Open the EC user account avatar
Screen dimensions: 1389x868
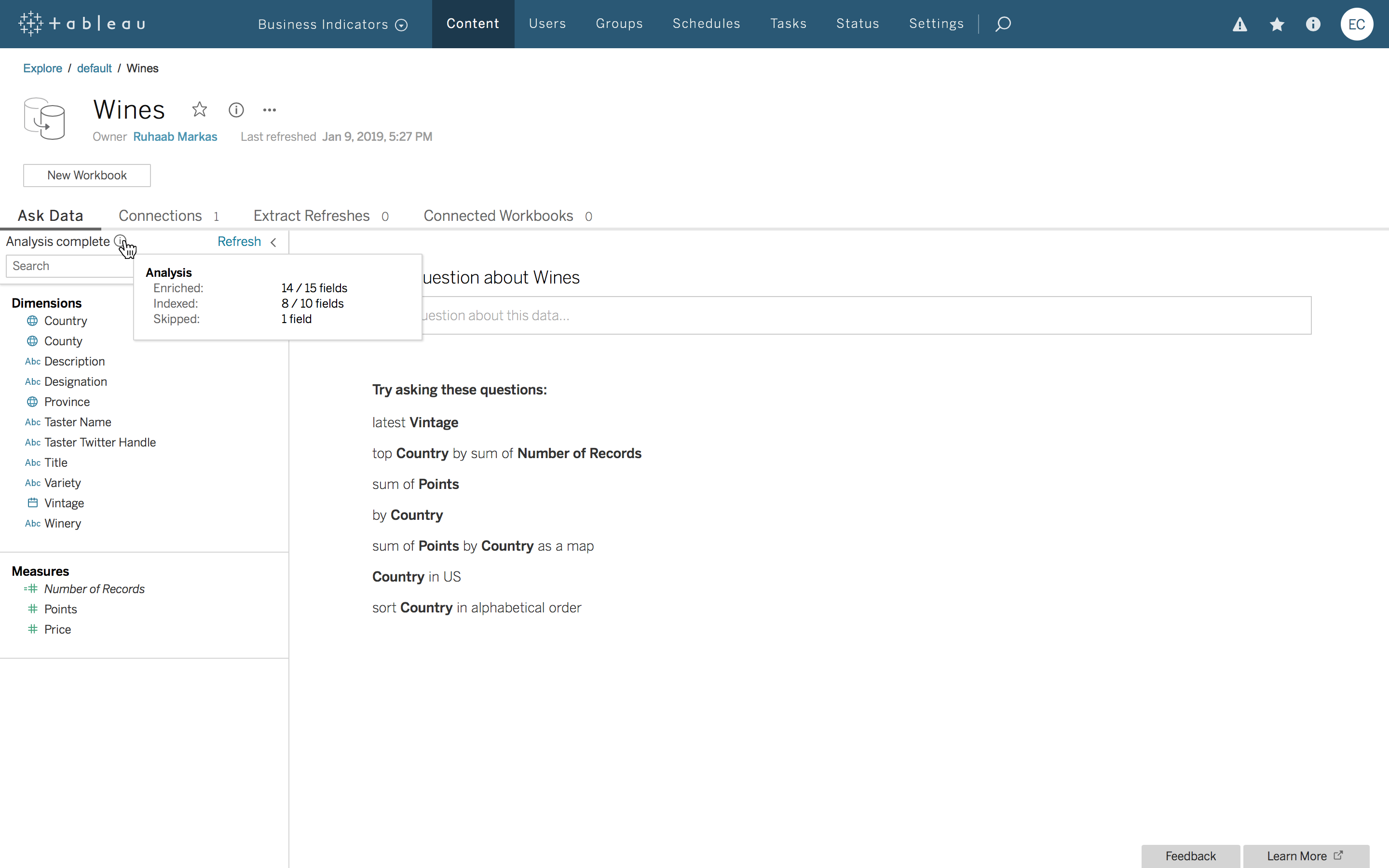click(1356, 24)
